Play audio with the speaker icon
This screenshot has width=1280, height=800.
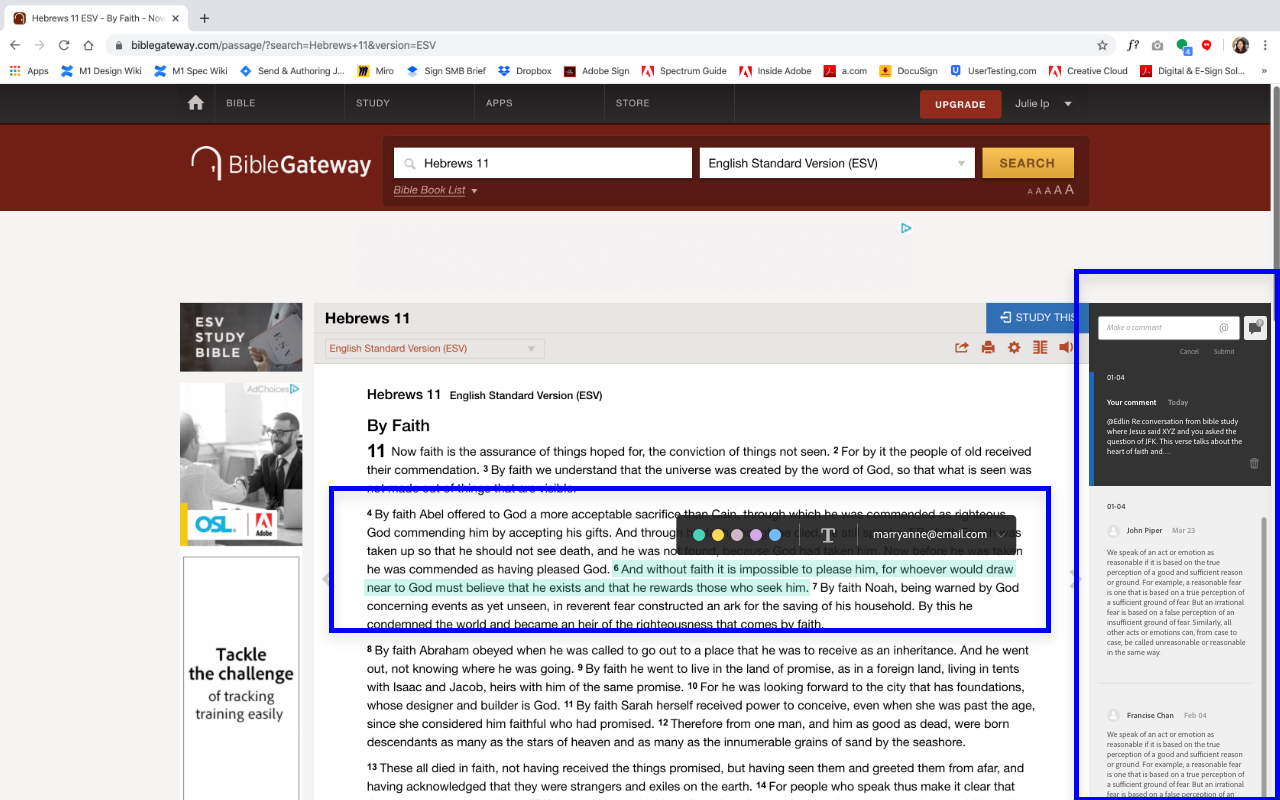1066,348
